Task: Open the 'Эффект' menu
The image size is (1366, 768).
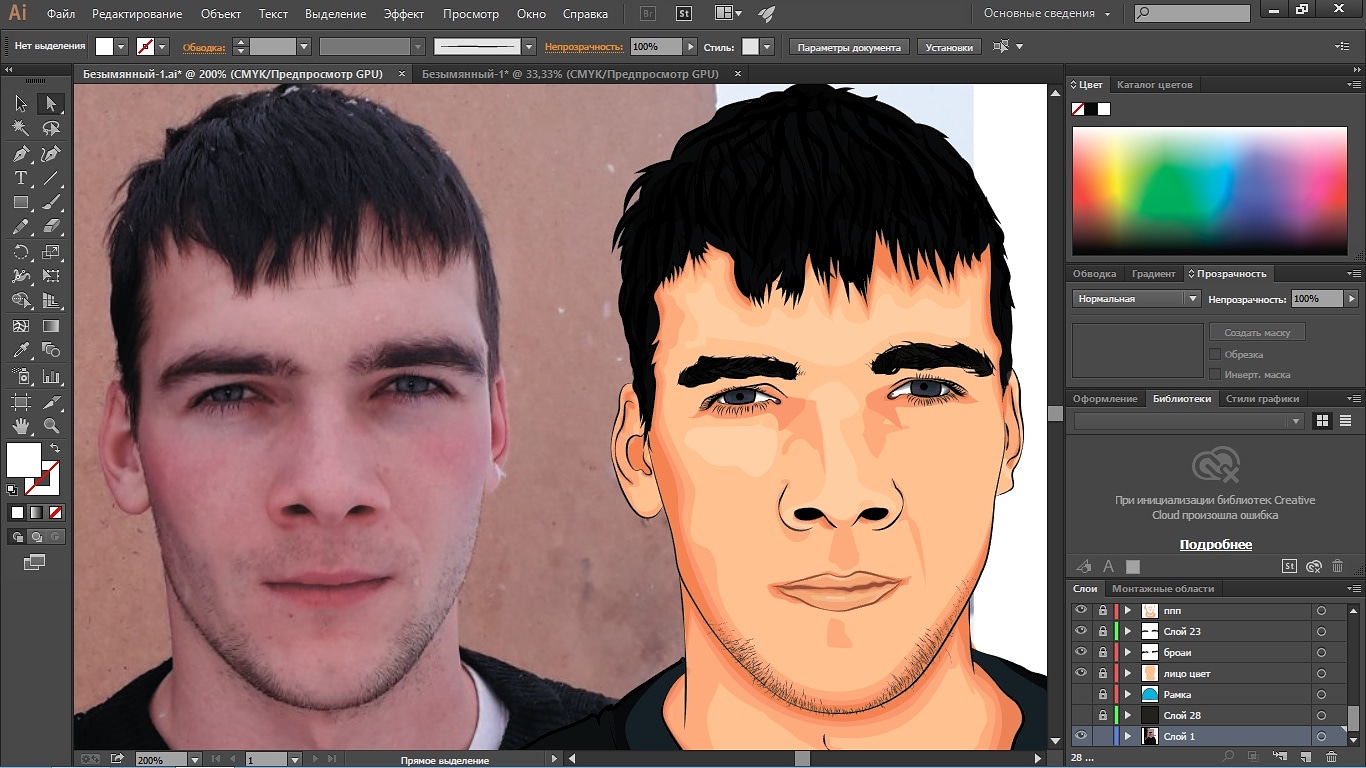Action: [404, 14]
